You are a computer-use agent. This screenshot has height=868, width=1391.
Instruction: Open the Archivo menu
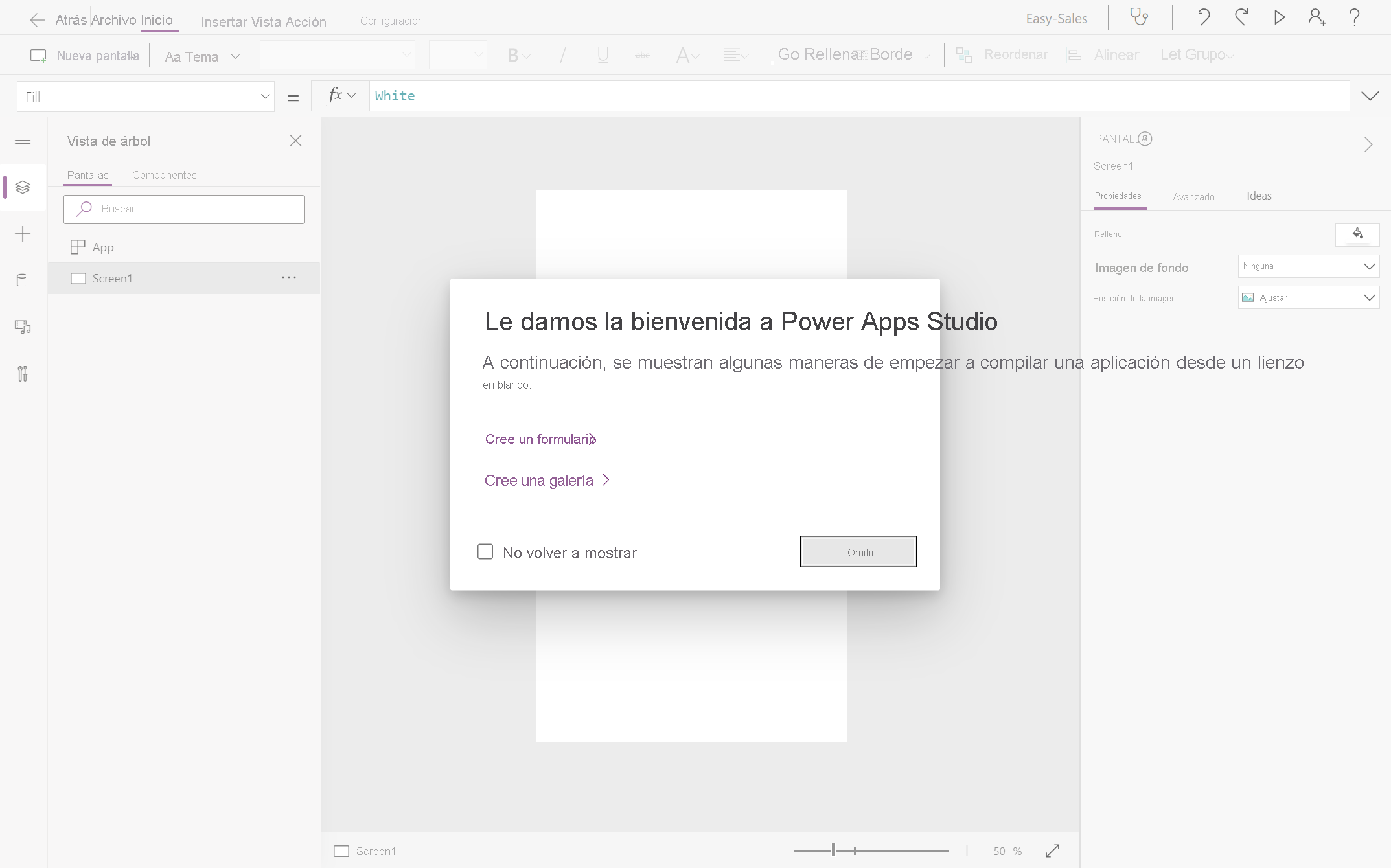click(x=114, y=19)
